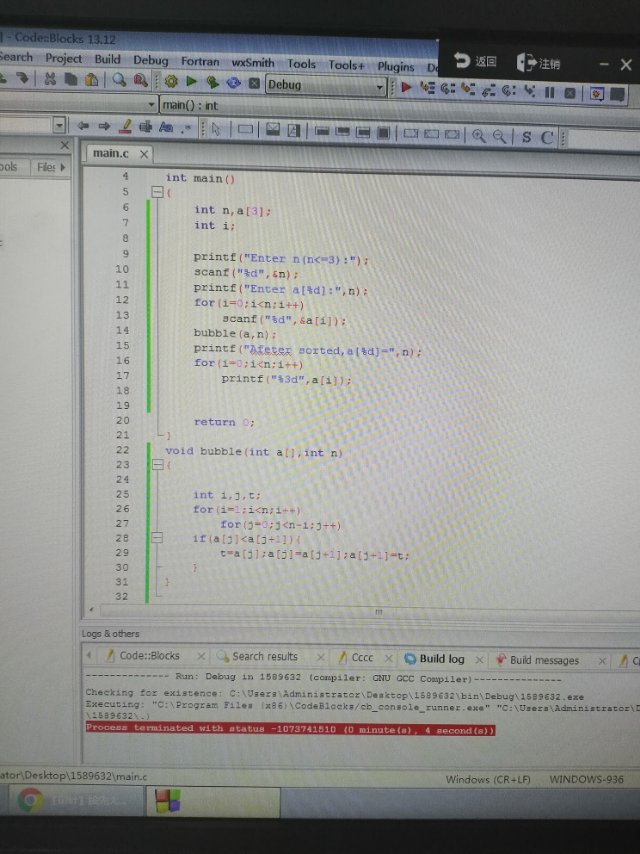Click the highlight marker pen icon
Viewport: 640px width, 854px height.
(x=125, y=126)
